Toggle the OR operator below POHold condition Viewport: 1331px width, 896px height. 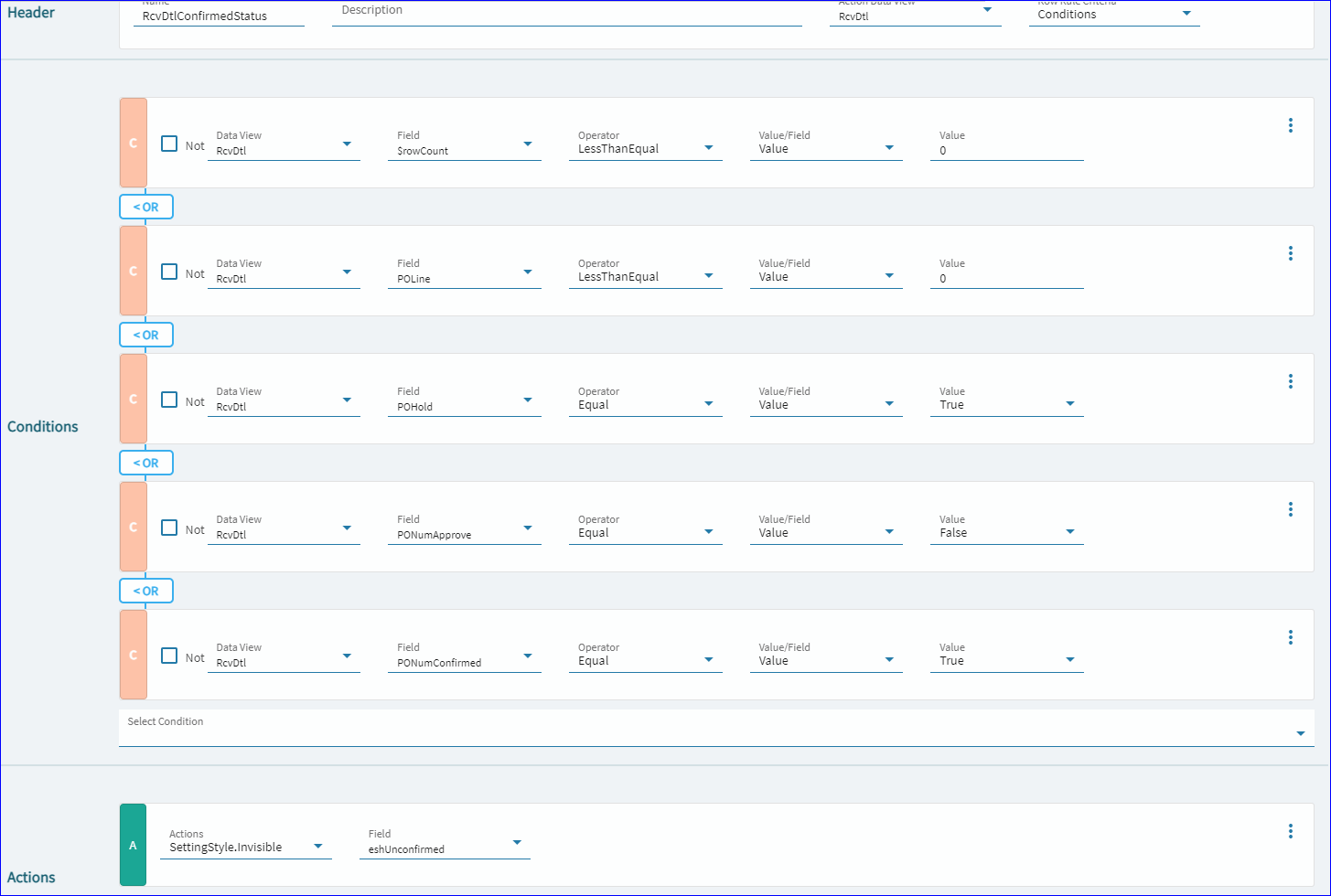point(146,463)
